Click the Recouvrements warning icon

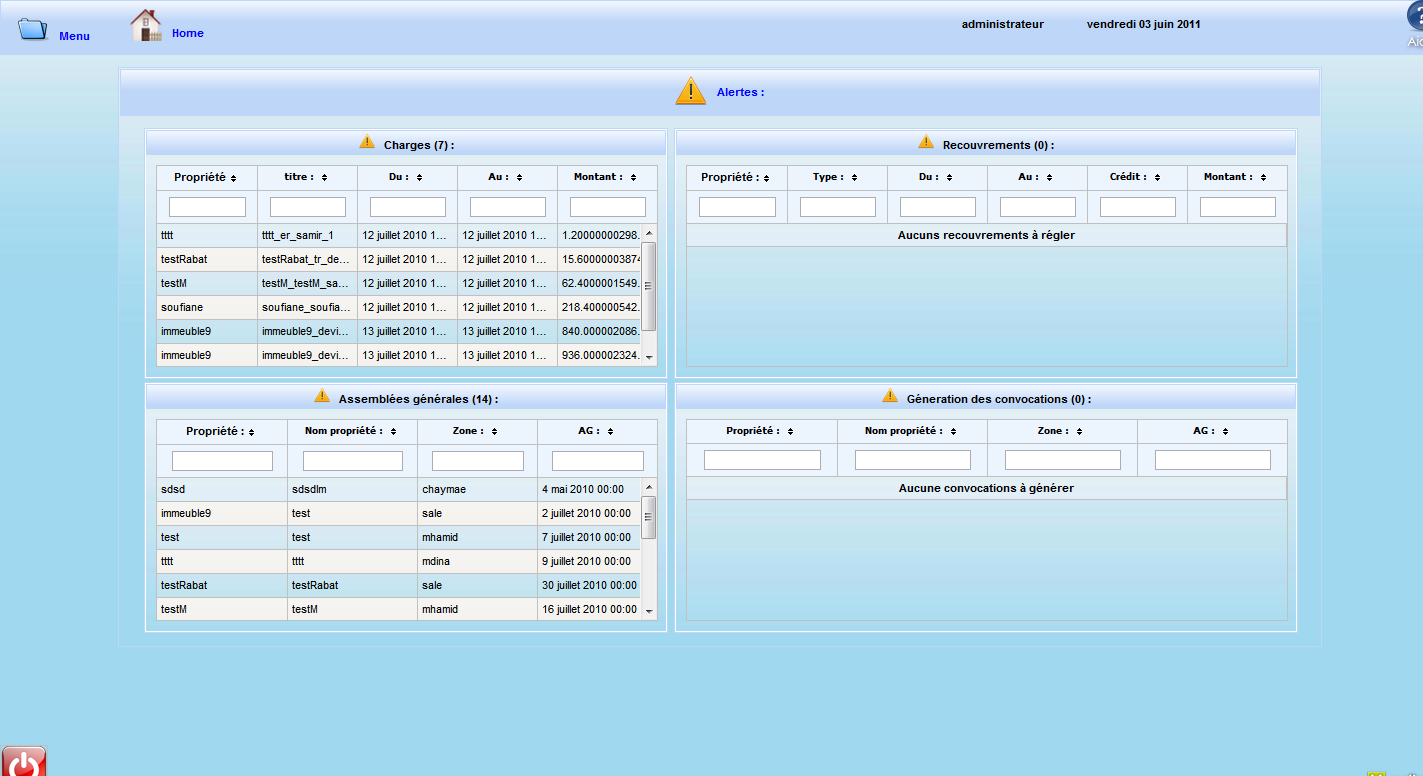(x=926, y=142)
